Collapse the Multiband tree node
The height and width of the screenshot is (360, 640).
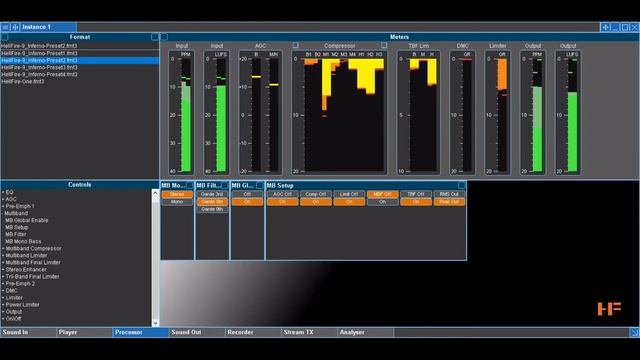[x=3, y=213]
